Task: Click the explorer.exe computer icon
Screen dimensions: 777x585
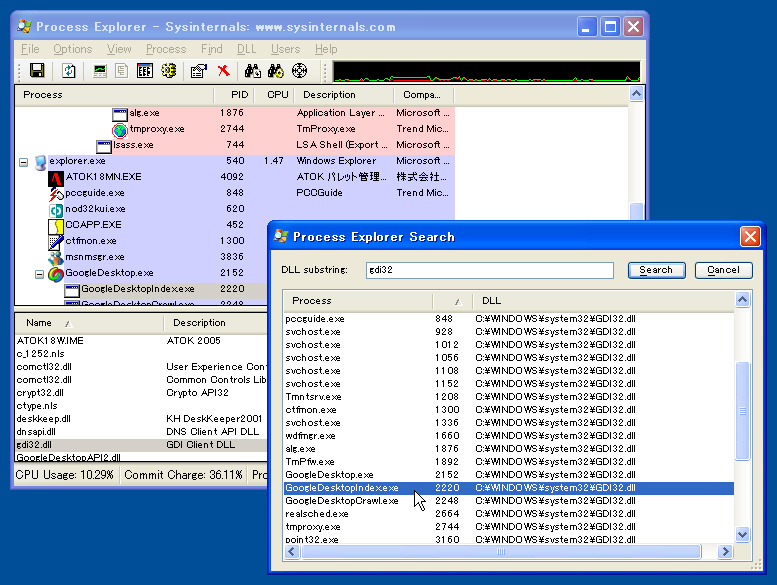Action: point(41,161)
